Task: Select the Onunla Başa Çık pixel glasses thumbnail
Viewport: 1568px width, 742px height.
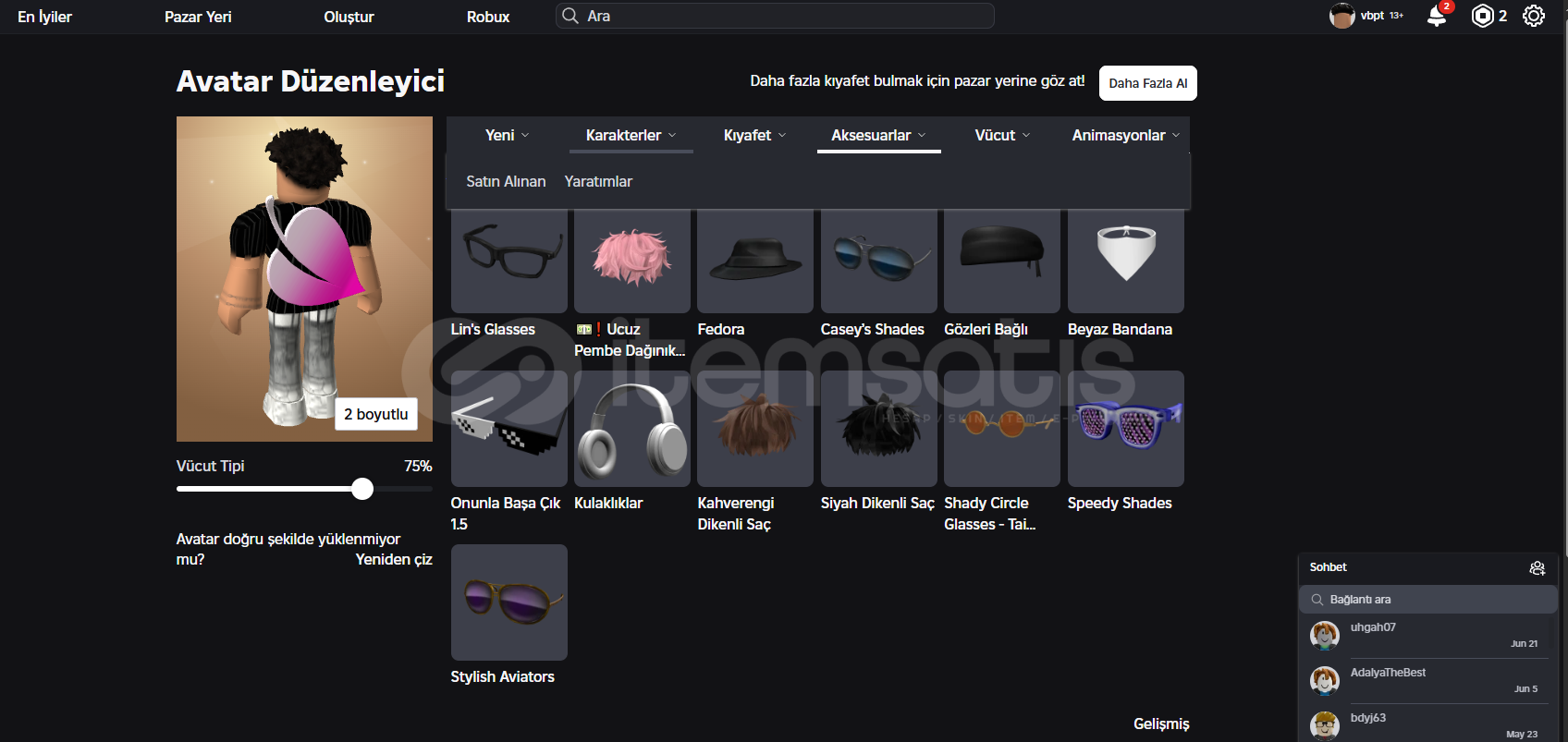Action: [x=509, y=429]
